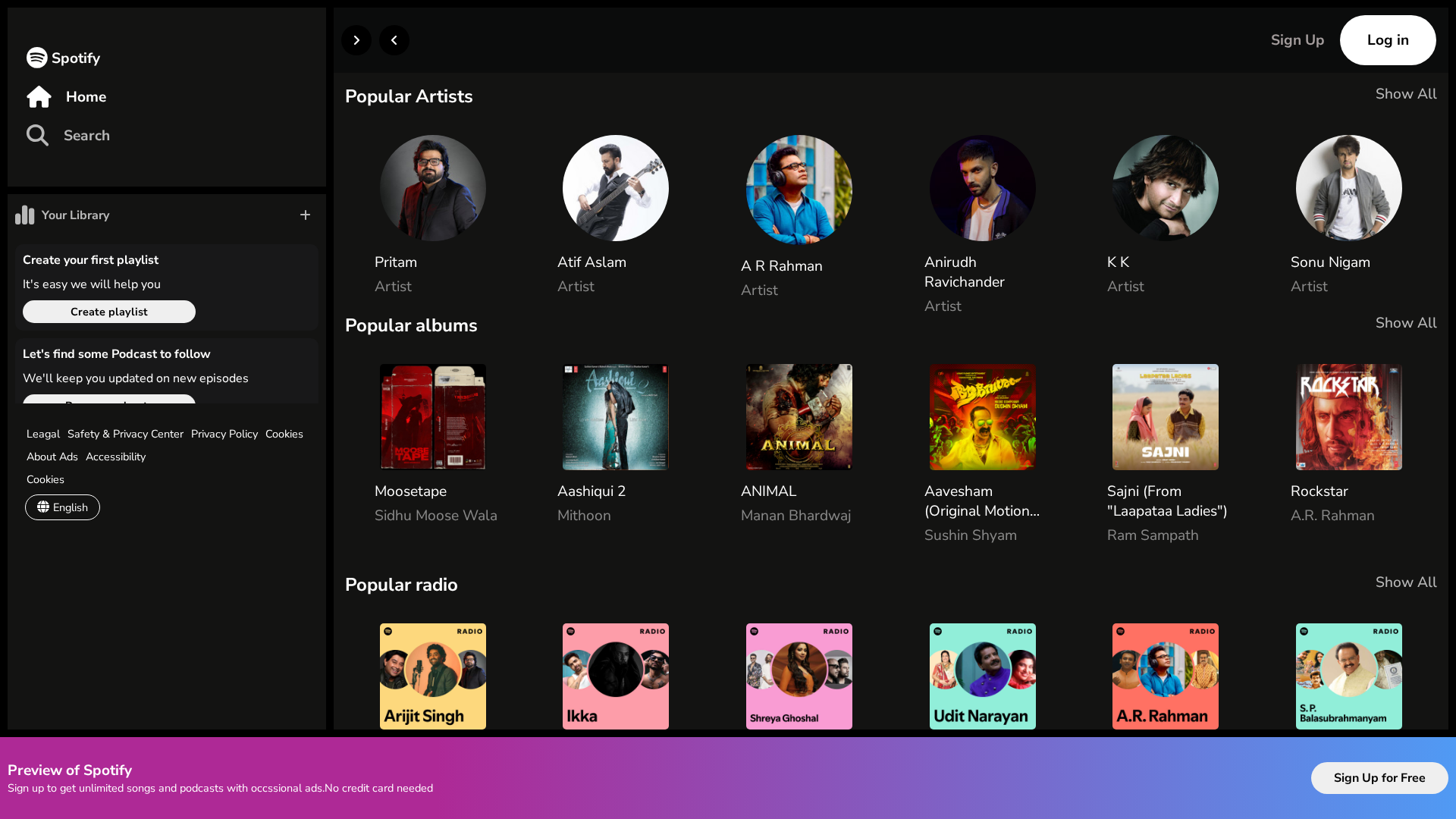Go to Home via house icon
Viewport: 1456px width, 819px height.
coord(39,96)
